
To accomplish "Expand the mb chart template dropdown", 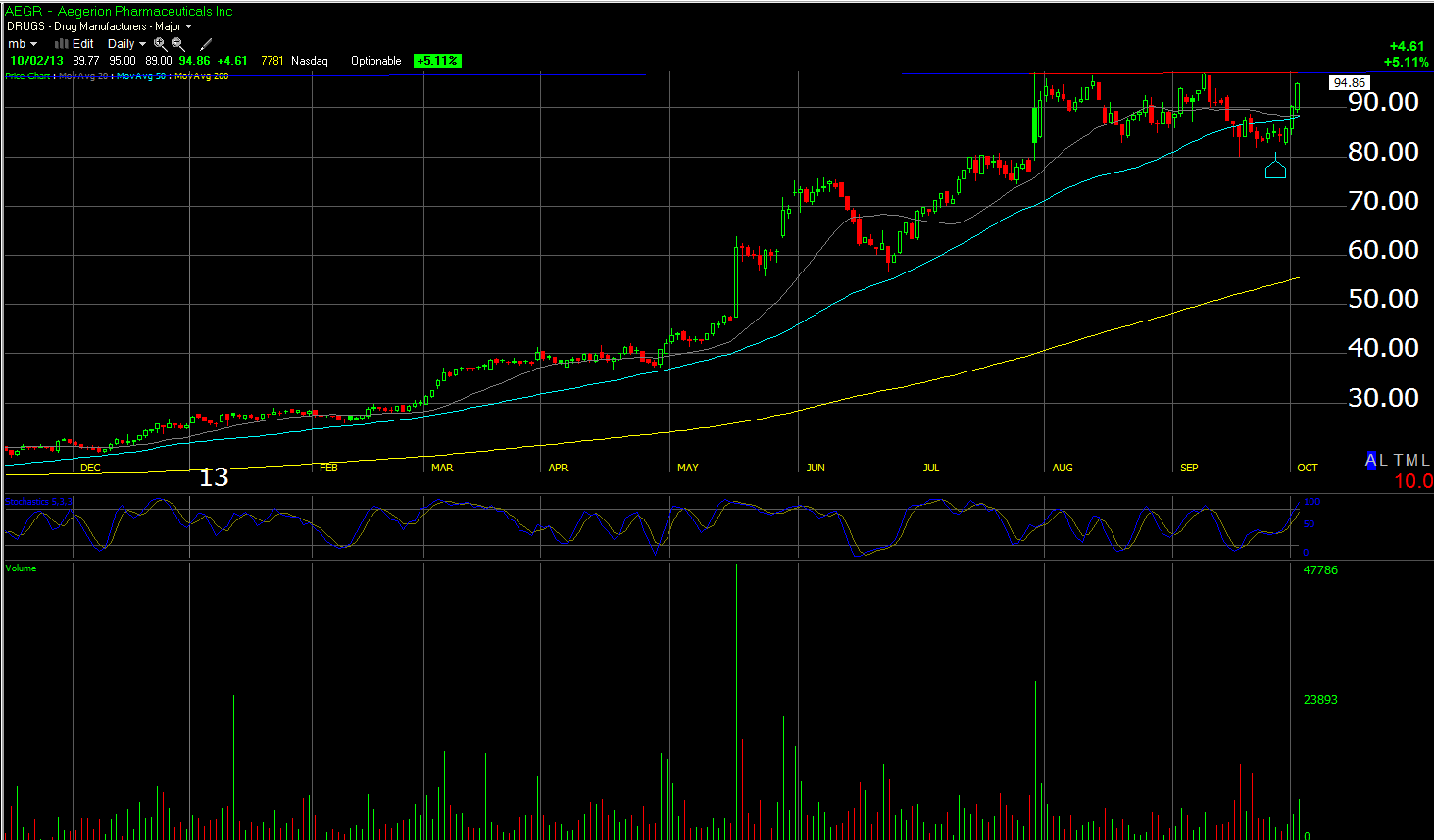I will click(23, 44).
